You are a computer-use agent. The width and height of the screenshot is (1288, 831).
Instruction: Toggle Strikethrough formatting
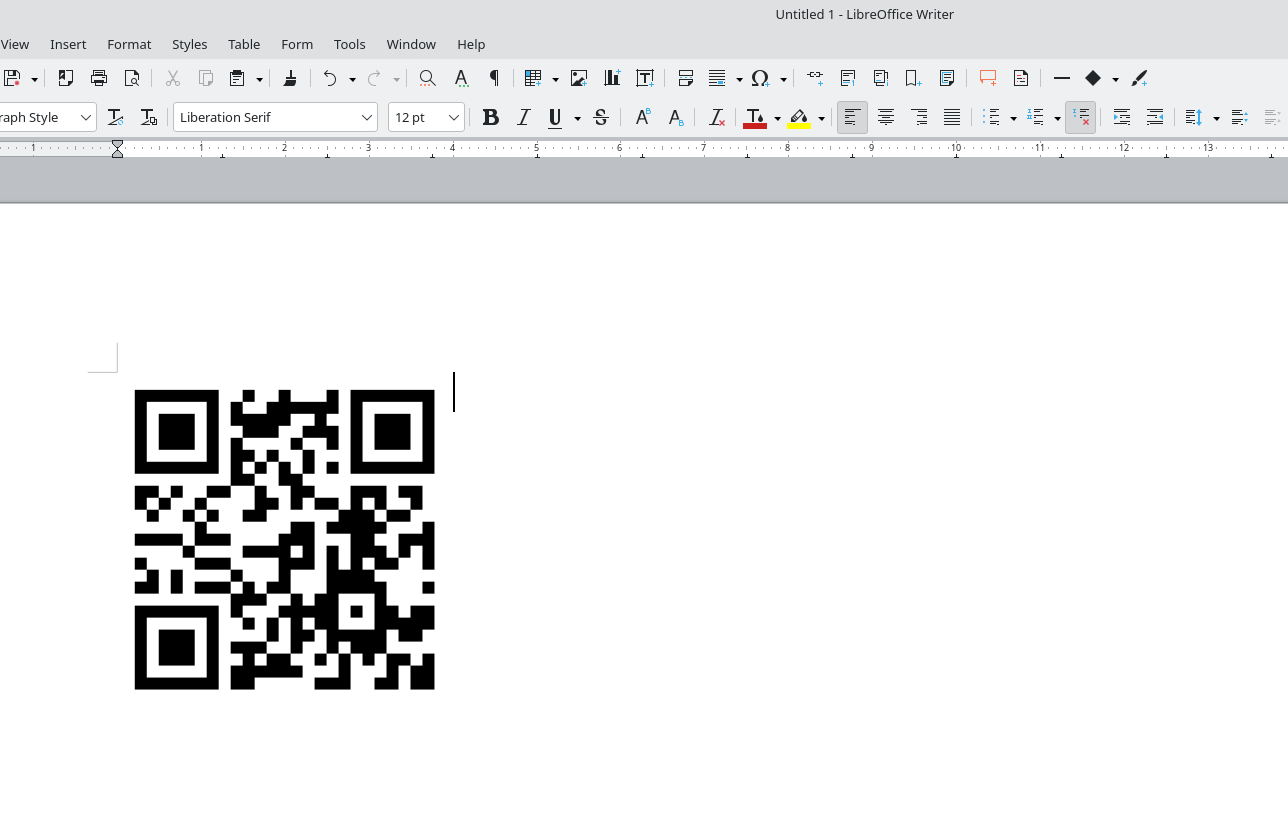(x=601, y=117)
